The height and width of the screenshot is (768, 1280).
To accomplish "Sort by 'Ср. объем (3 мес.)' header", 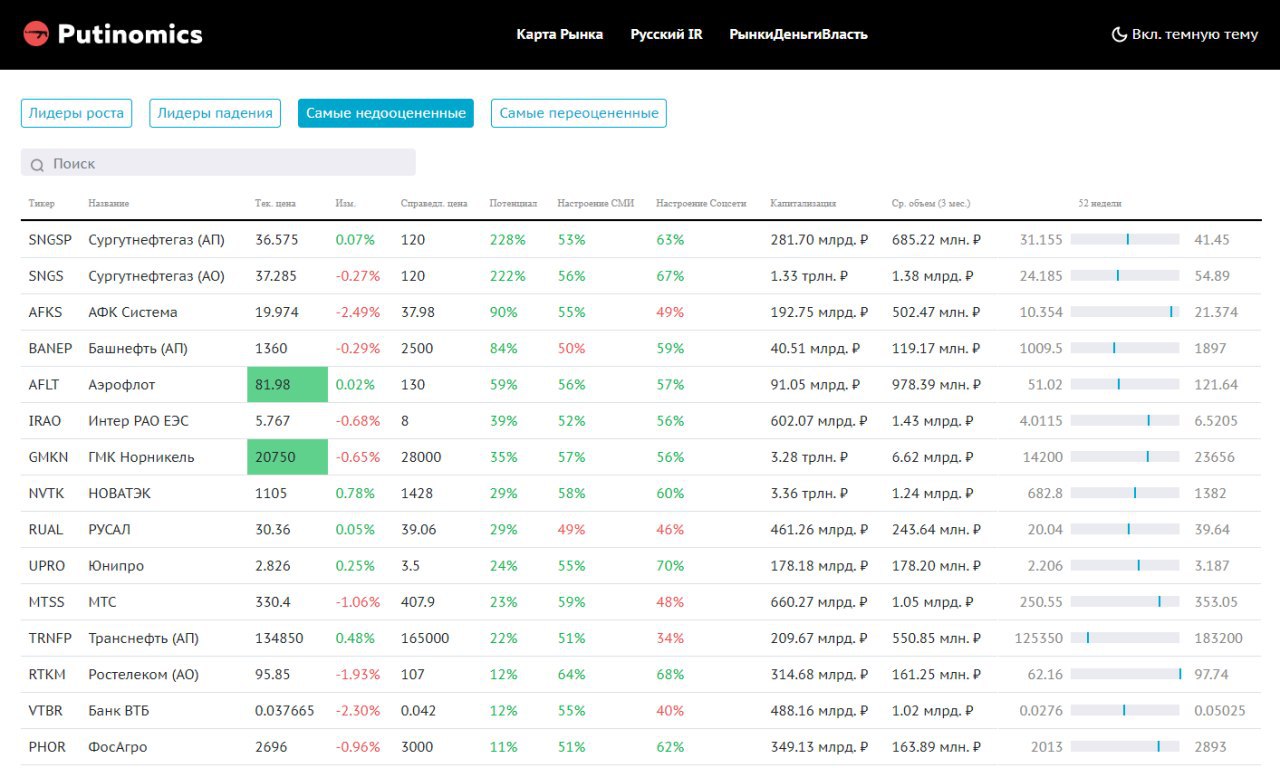I will click(931, 204).
